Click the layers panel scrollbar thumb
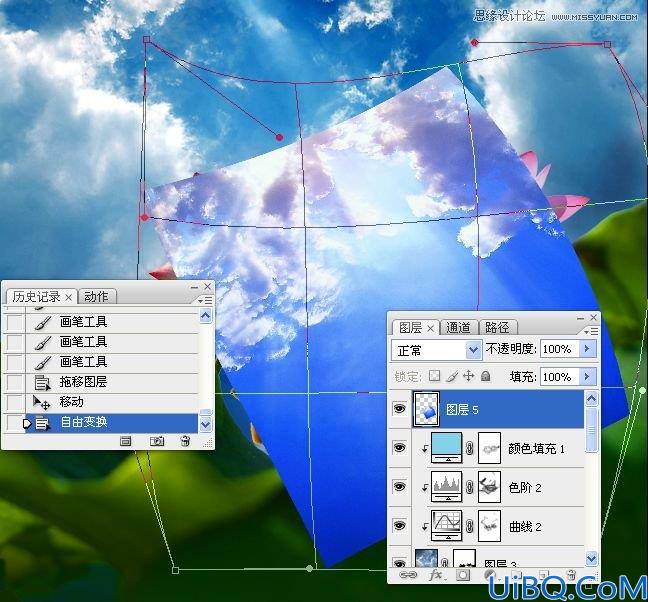 coord(591,430)
